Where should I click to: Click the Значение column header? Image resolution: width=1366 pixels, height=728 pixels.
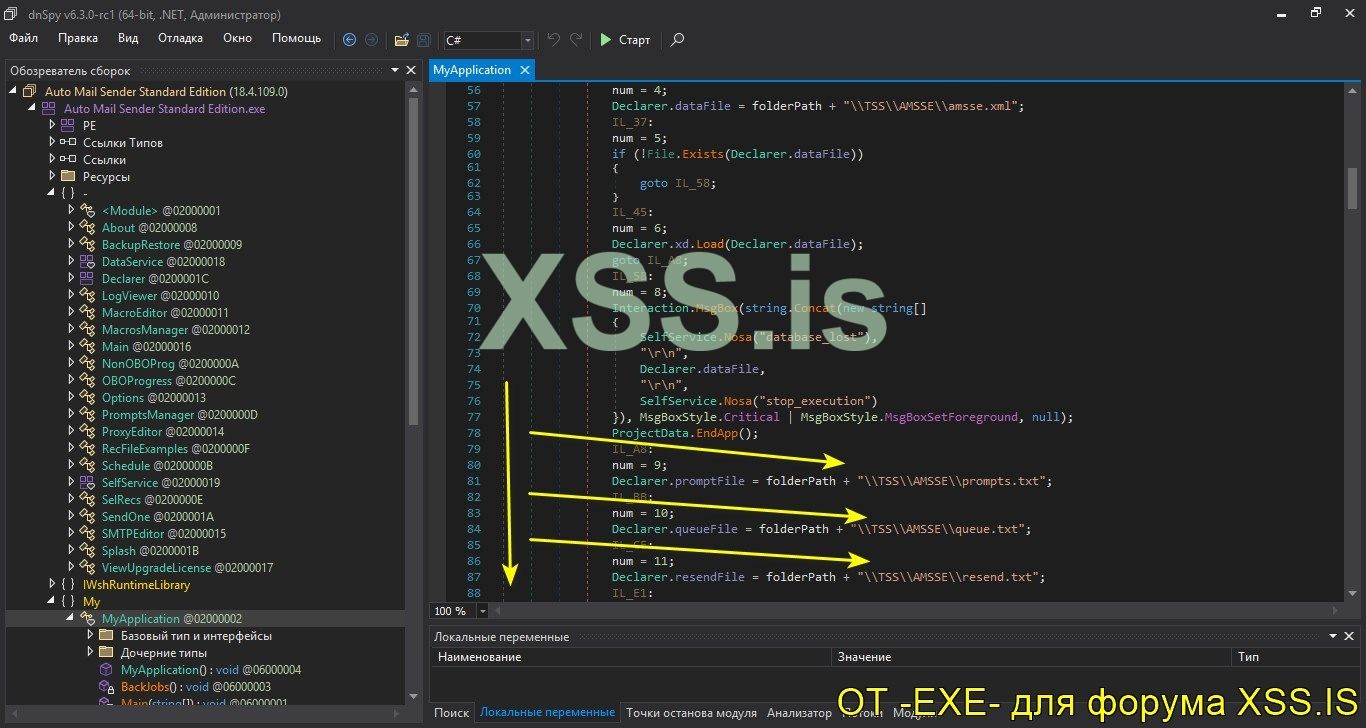pyautogui.click(x=1031, y=657)
